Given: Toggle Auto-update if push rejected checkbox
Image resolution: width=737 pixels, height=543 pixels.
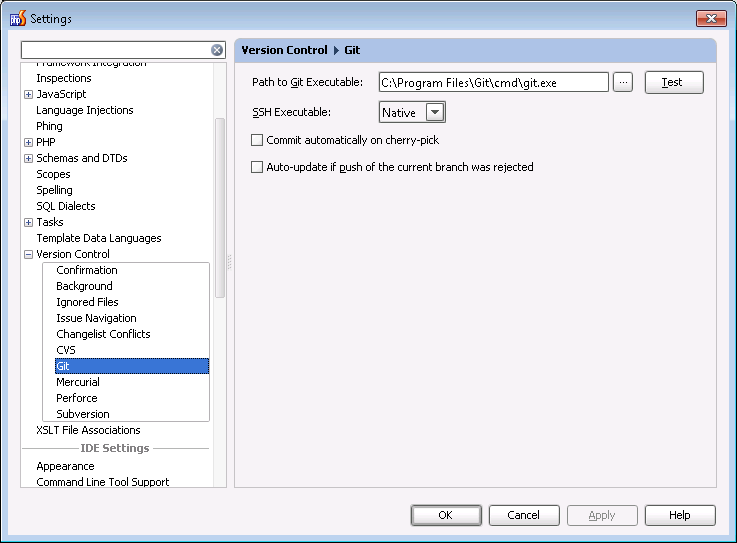Looking at the screenshot, I should pos(257,167).
